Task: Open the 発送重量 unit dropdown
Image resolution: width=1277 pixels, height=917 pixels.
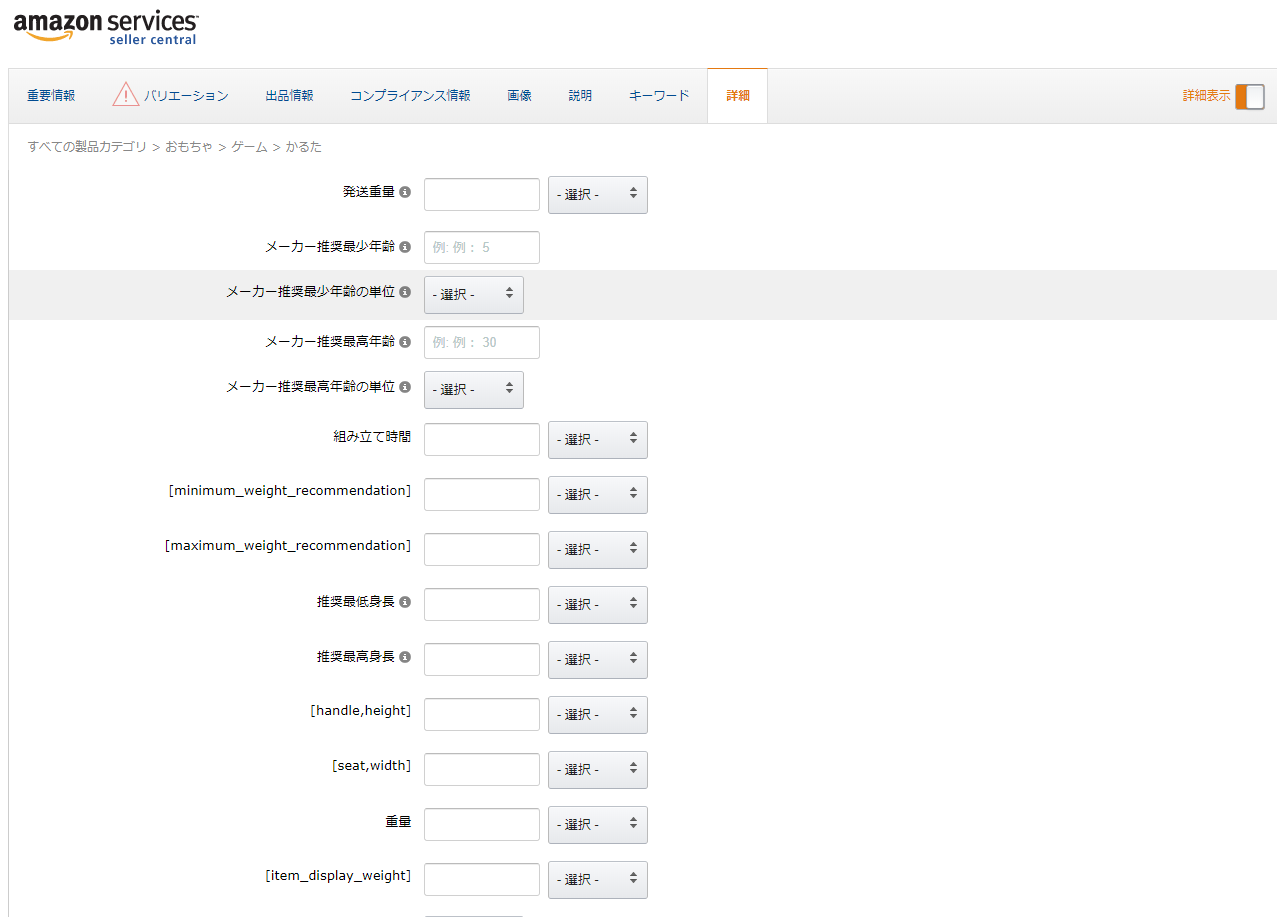Action: tap(597, 195)
